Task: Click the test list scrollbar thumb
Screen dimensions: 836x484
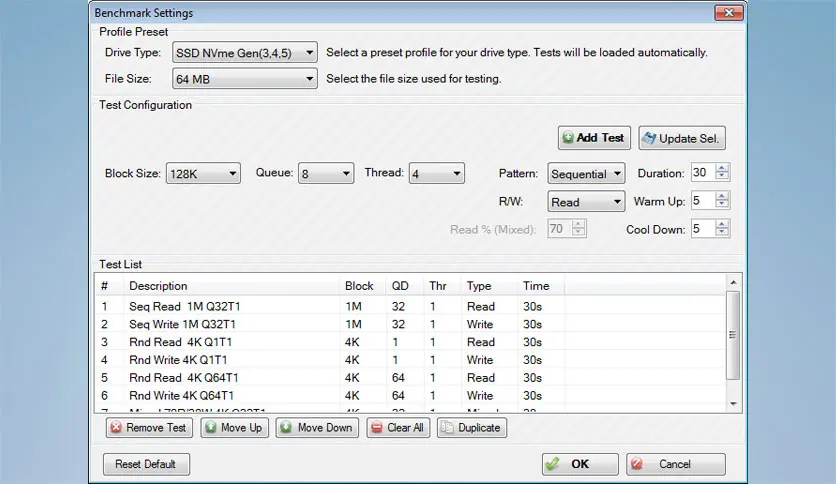Action: click(733, 335)
